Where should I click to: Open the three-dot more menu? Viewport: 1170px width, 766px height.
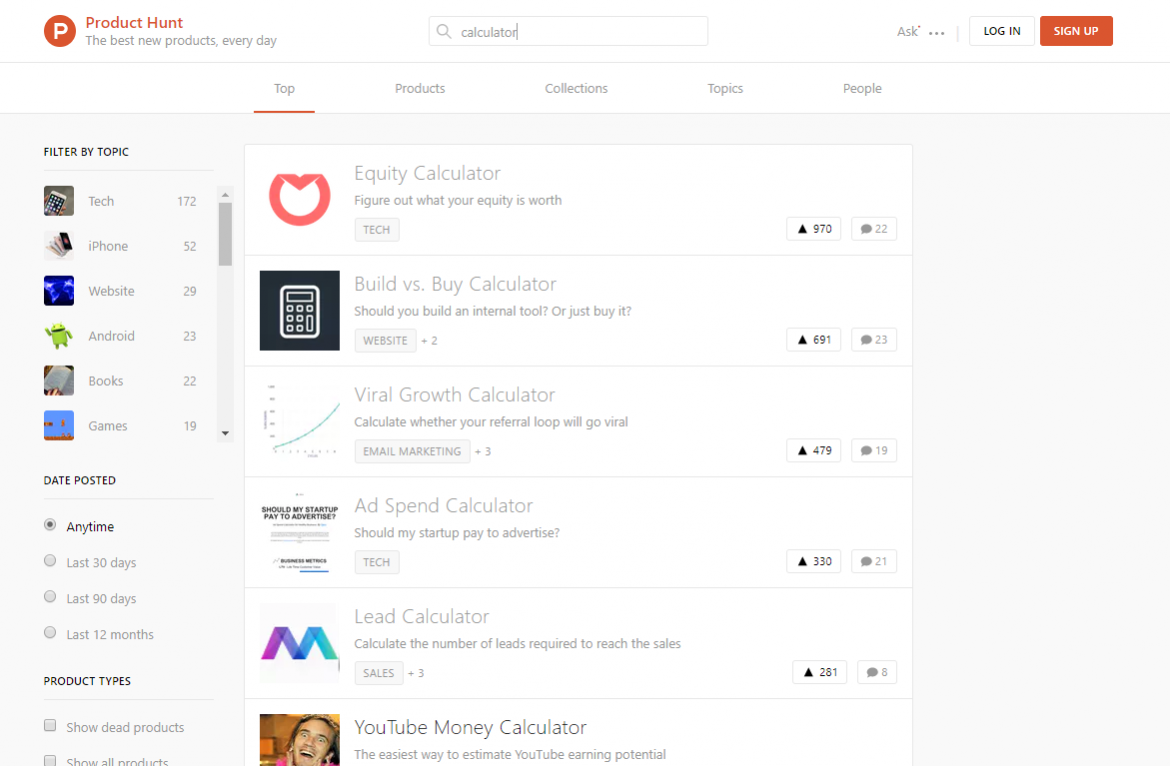pos(936,33)
